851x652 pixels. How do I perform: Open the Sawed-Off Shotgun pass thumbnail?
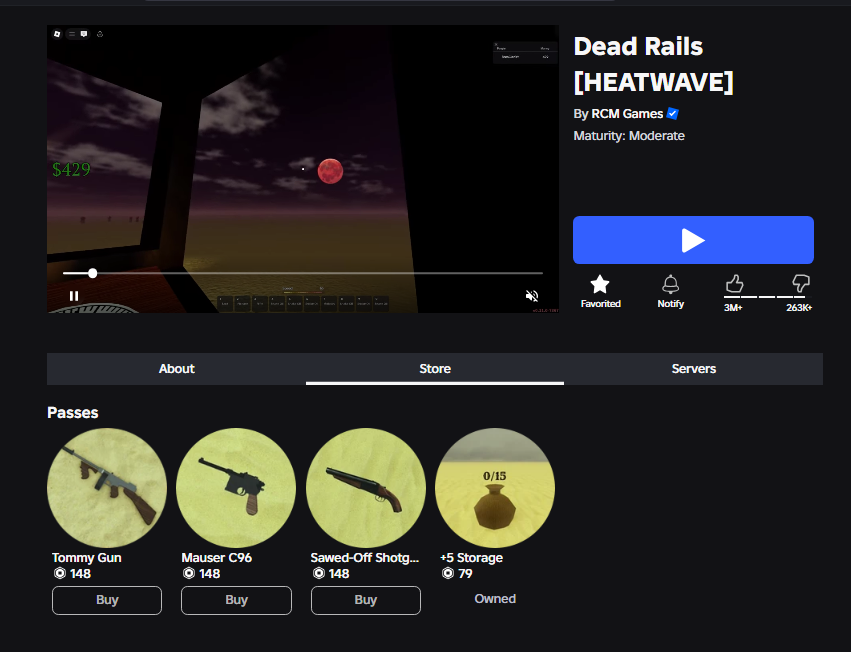click(366, 488)
